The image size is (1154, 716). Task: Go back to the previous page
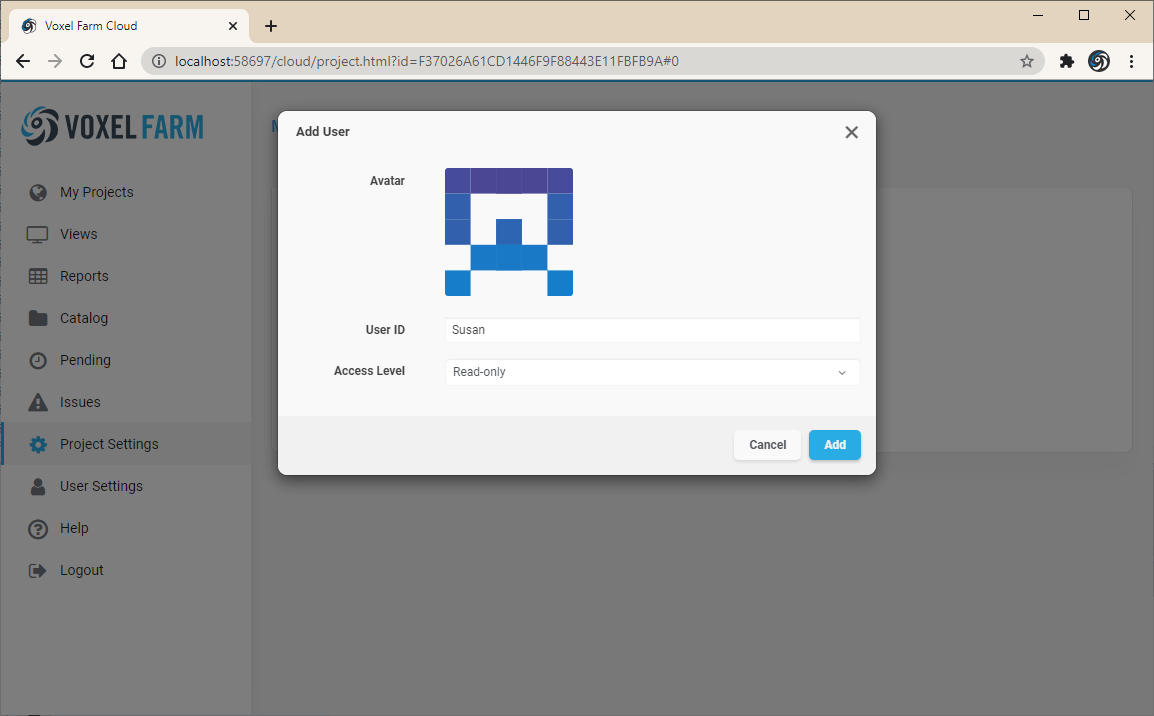(x=23, y=61)
